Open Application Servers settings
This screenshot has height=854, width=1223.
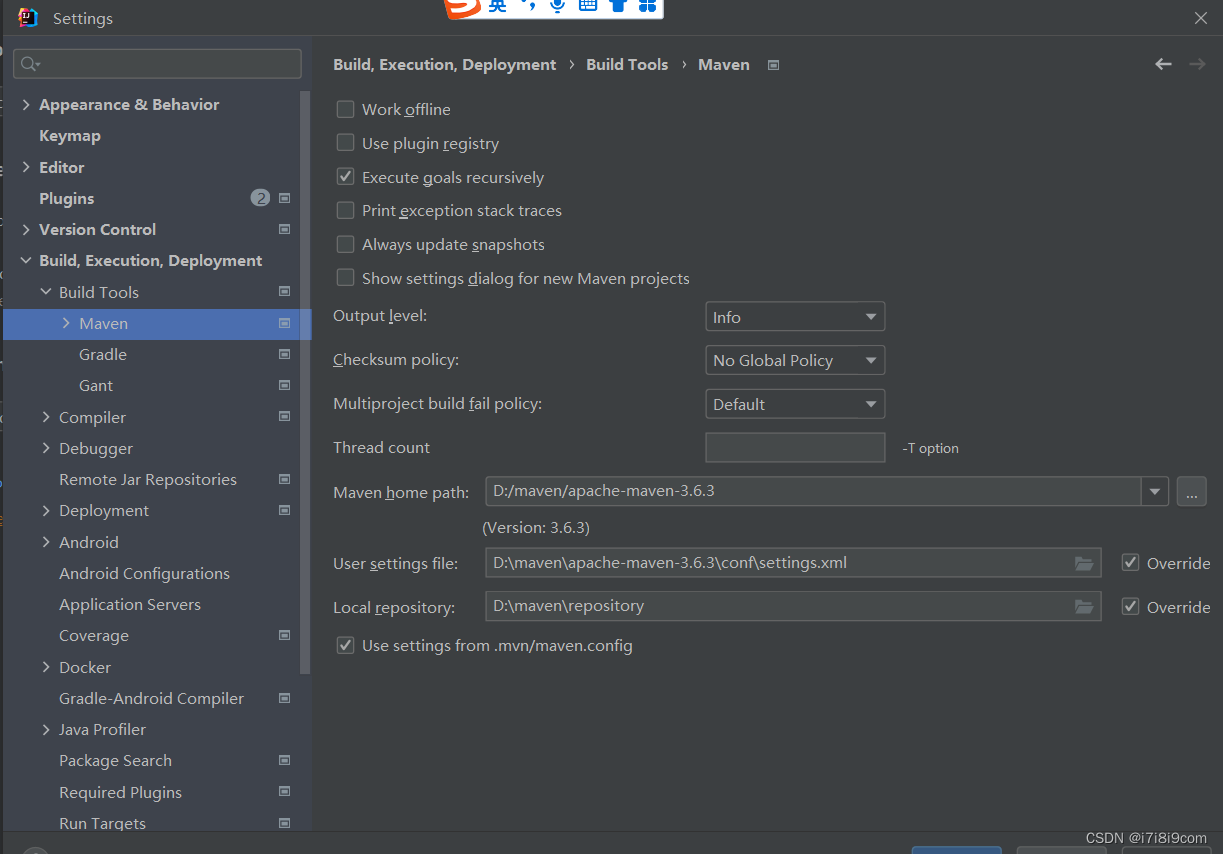[x=130, y=604]
